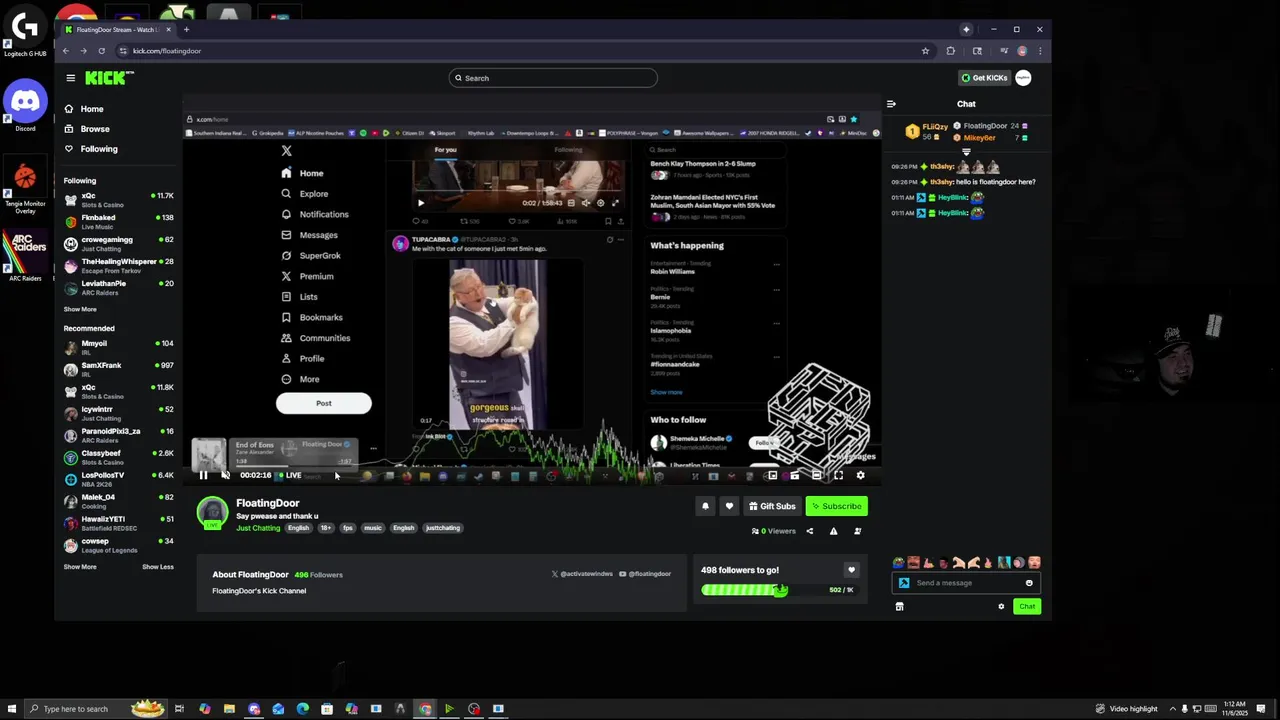Open @floatingdoor YouTube link
This screenshot has width=1280, height=720.
click(645, 574)
